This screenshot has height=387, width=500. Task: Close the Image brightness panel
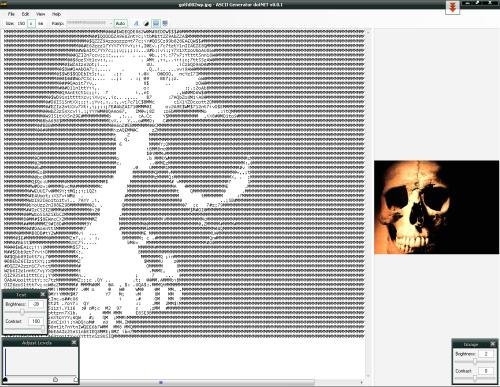(493, 344)
